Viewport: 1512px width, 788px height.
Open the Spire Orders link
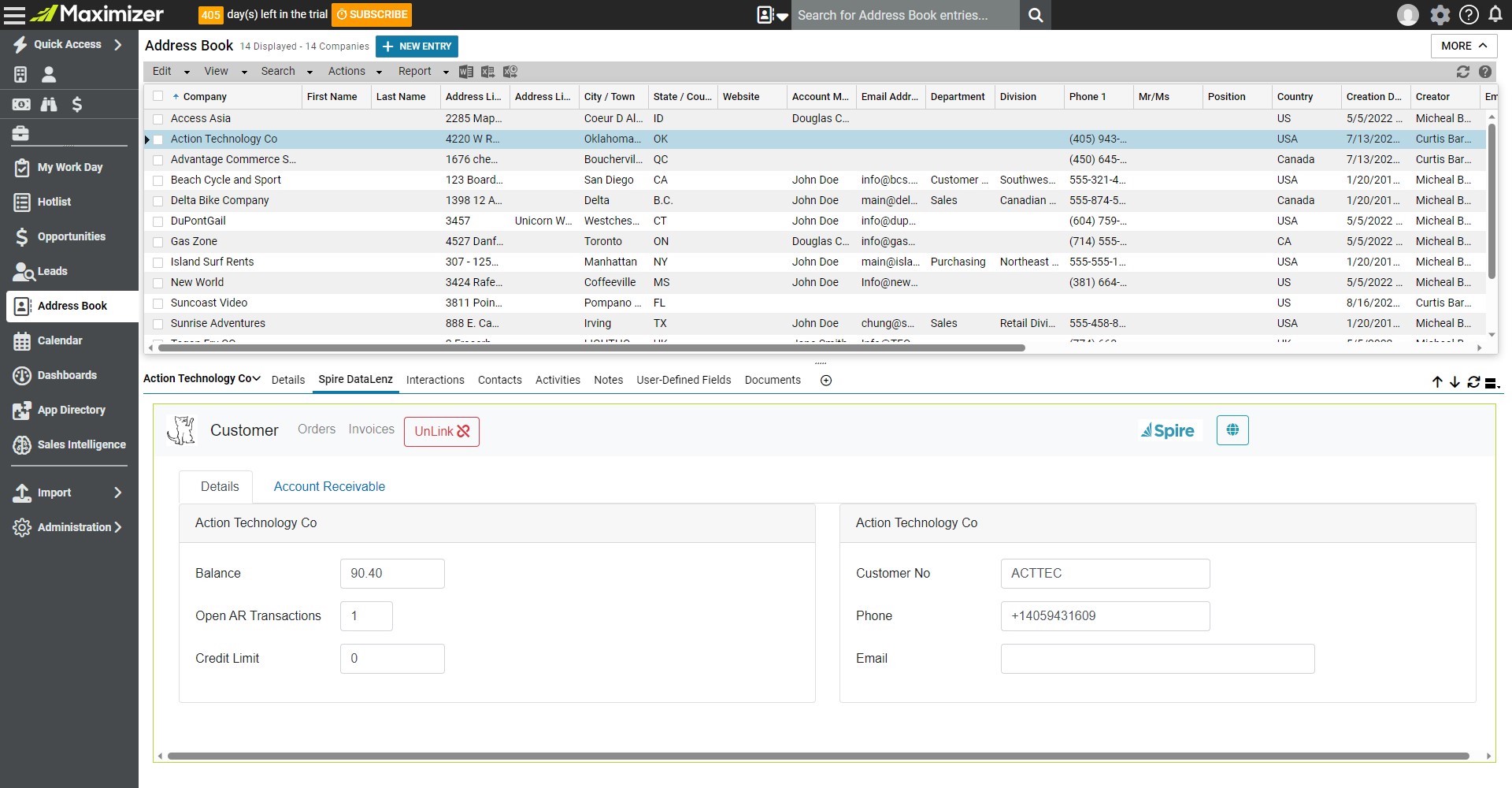click(317, 429)
